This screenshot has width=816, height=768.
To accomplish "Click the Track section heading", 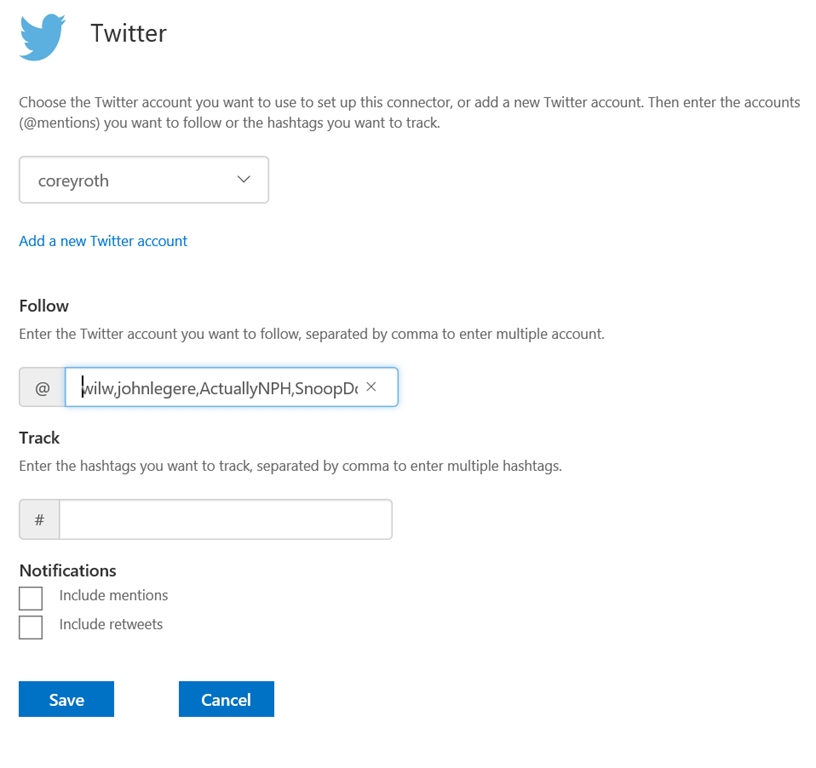I will pyautogui.click(x=40, y=438).
